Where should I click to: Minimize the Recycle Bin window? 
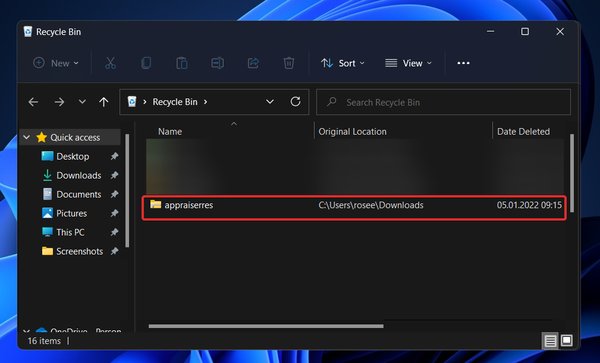coord(491,32)
